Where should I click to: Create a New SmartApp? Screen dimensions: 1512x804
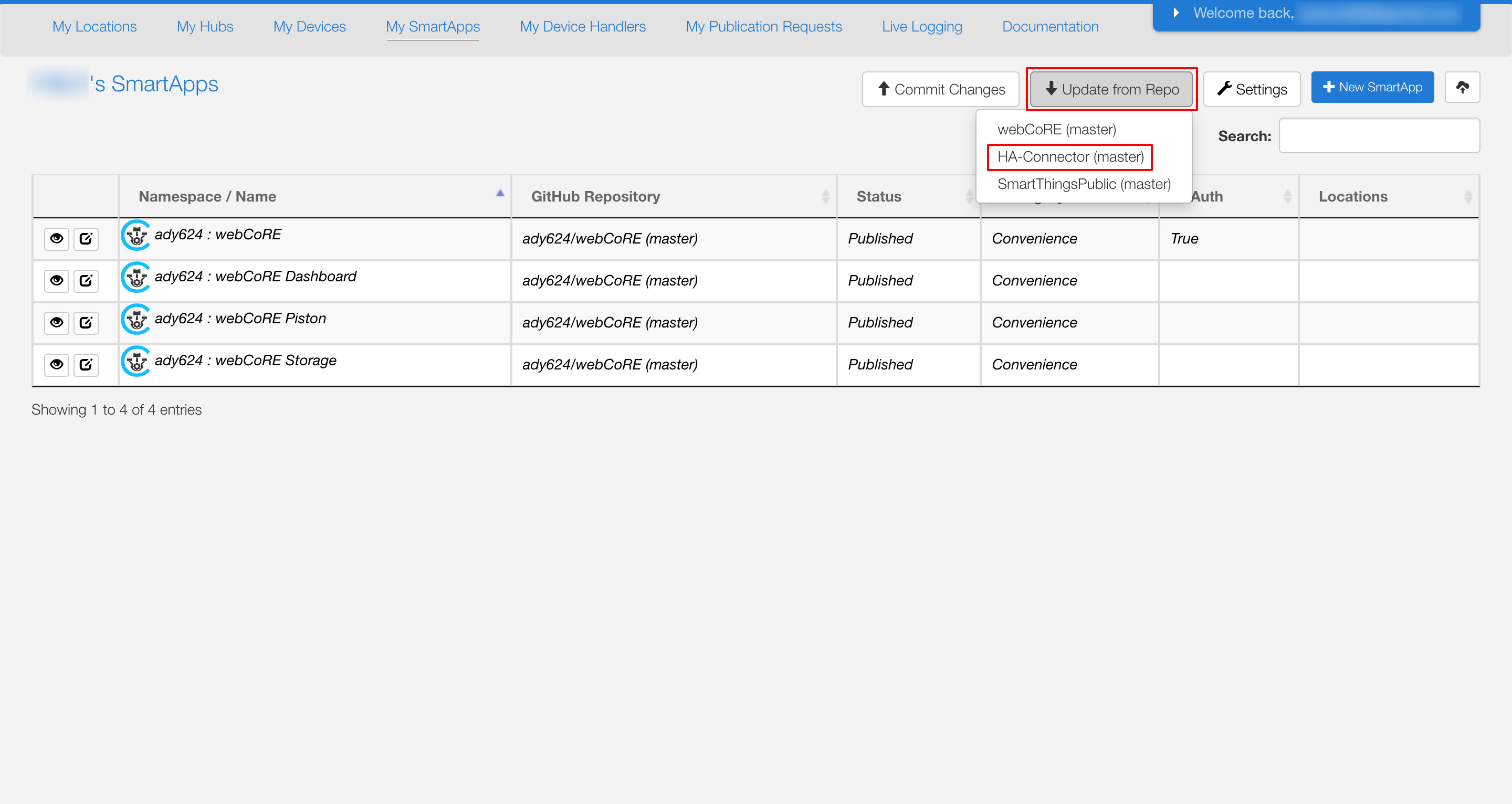[x=1372, y=88]
